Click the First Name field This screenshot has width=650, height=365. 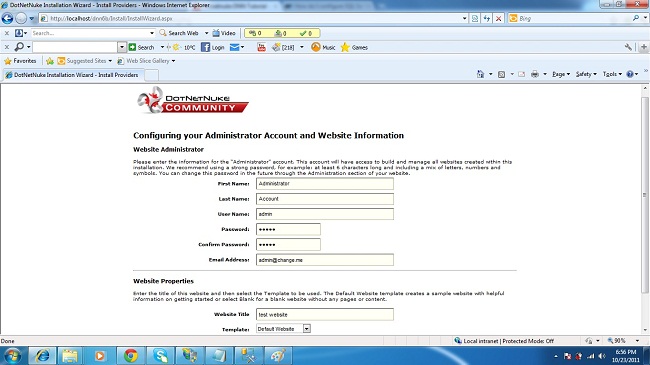325,184
